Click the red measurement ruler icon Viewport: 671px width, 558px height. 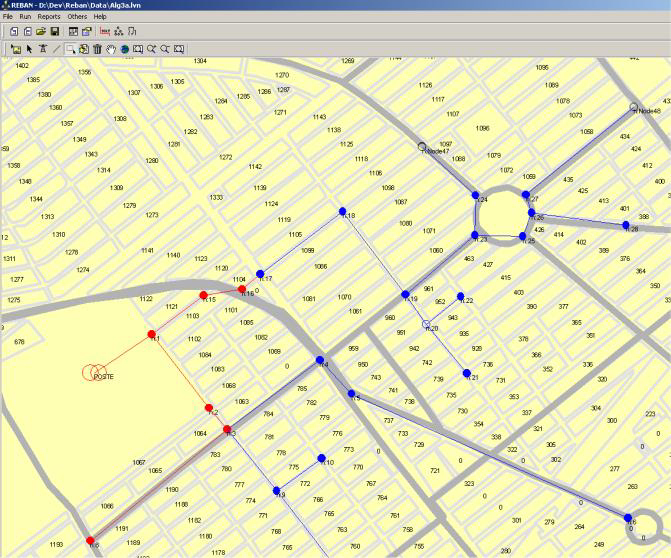click(104, 31)
